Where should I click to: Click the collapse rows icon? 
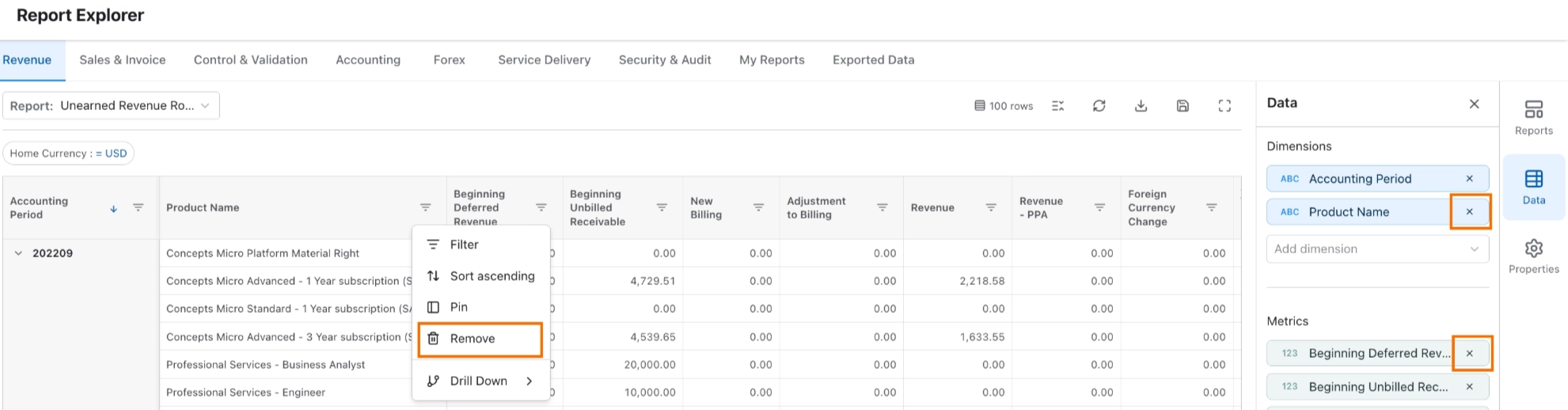pyautogui.click(x=1057, y=105)
